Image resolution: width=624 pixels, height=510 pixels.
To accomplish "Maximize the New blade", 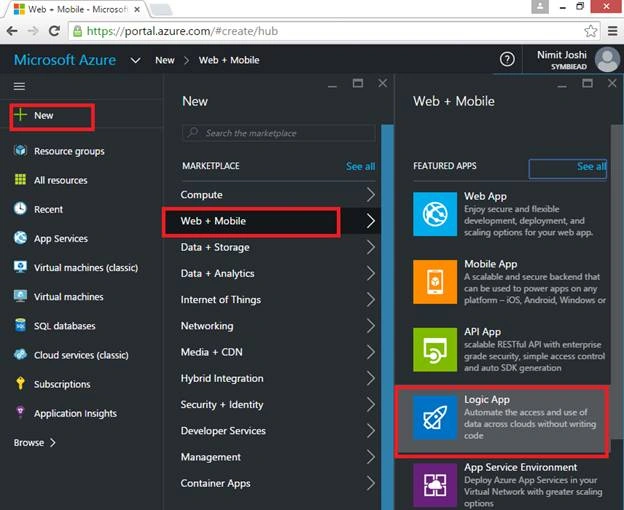I will point(358,83).
